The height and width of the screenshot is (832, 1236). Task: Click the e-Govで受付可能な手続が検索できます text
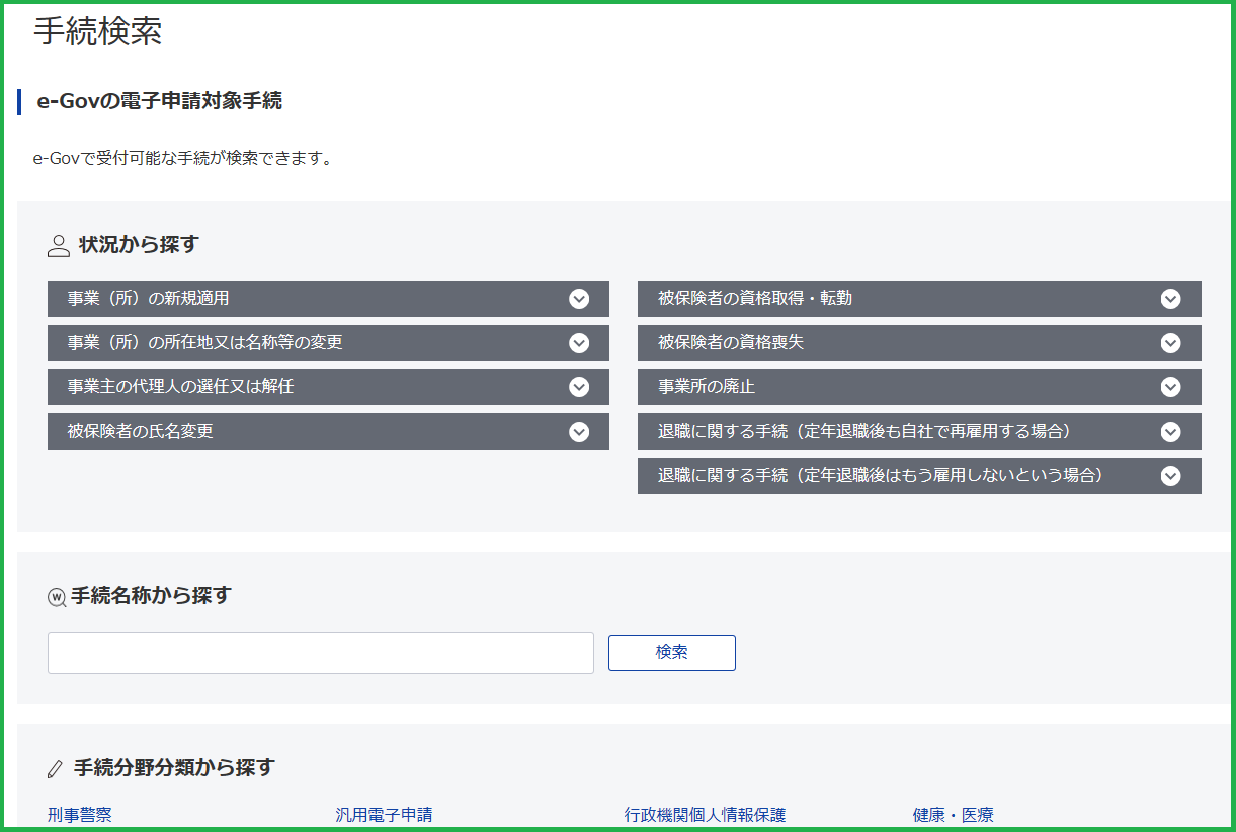pyautogui.click(x=182, y=158)
